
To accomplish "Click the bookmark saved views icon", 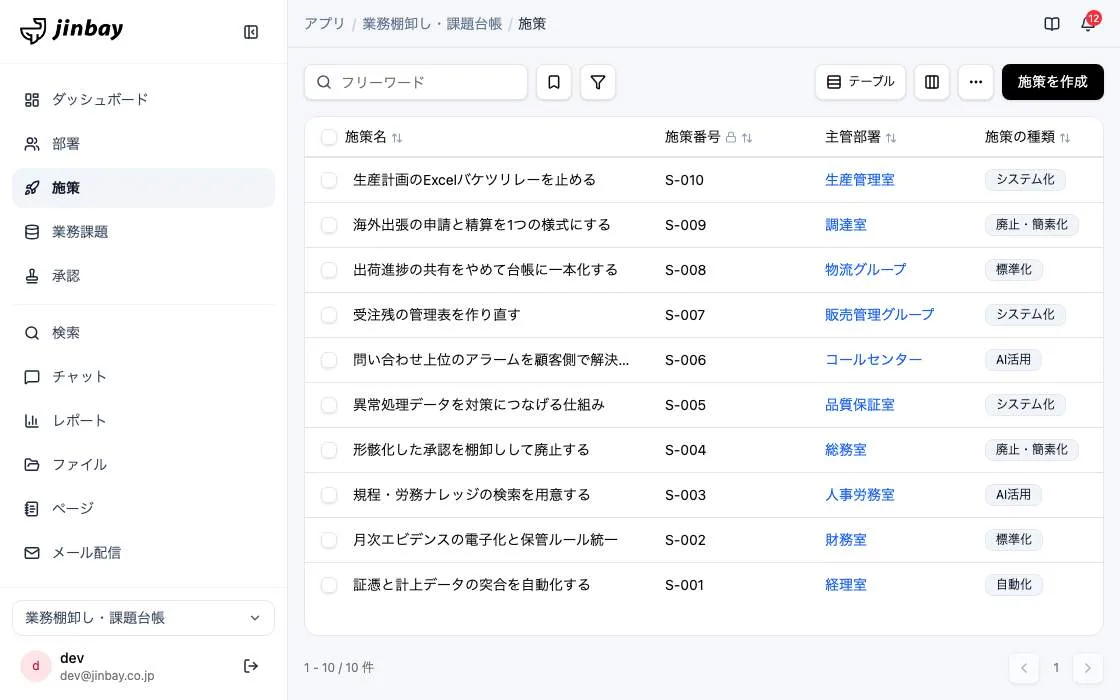I will tap(554, 82).
